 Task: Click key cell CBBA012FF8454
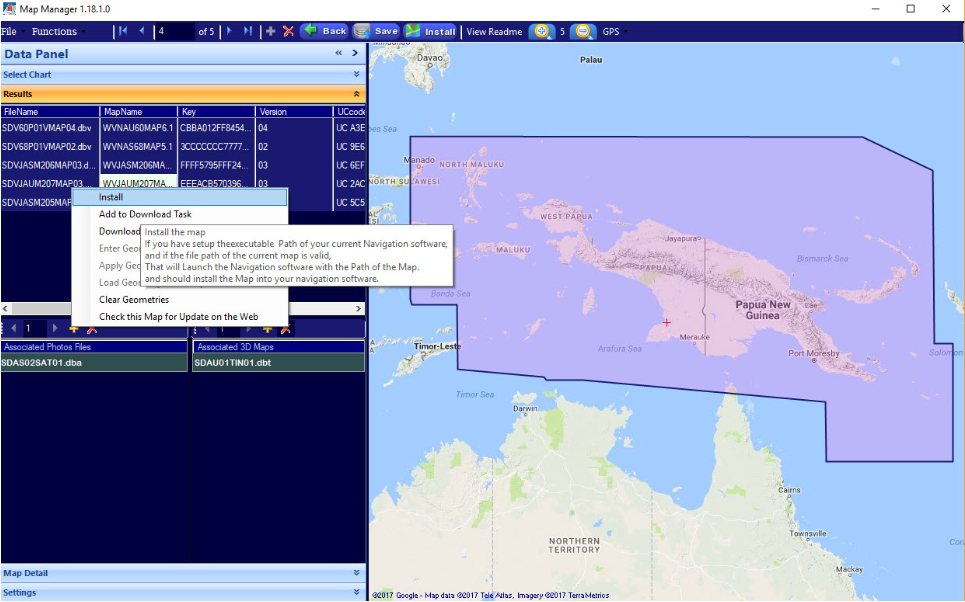click(x=217, y=128)
